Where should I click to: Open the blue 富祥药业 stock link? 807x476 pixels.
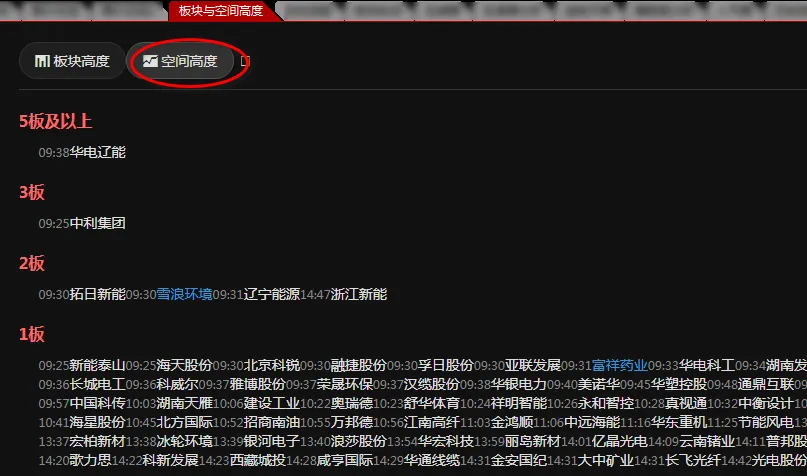[620, 365]
